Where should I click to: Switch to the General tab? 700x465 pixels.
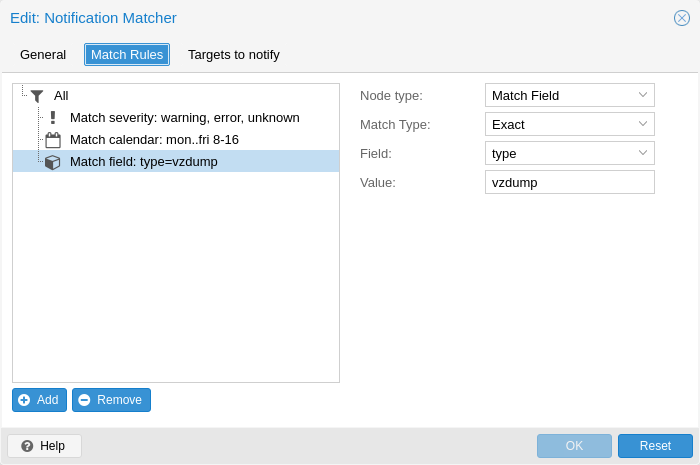coord(43,55)
